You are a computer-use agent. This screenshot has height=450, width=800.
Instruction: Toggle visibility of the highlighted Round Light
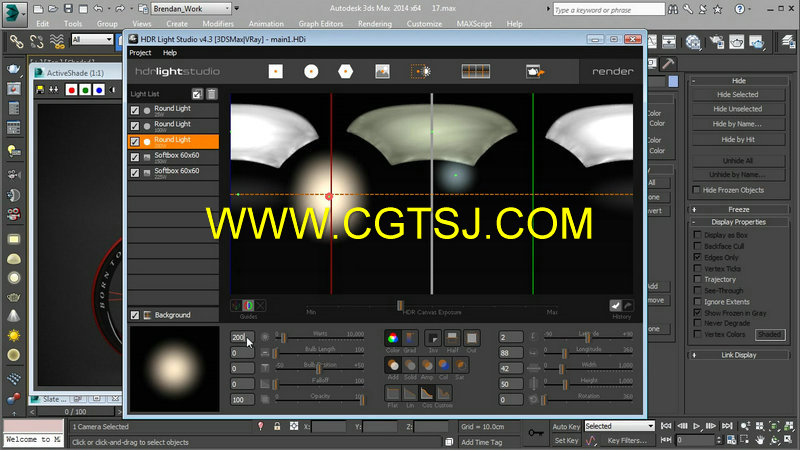(x=135, y=142)
